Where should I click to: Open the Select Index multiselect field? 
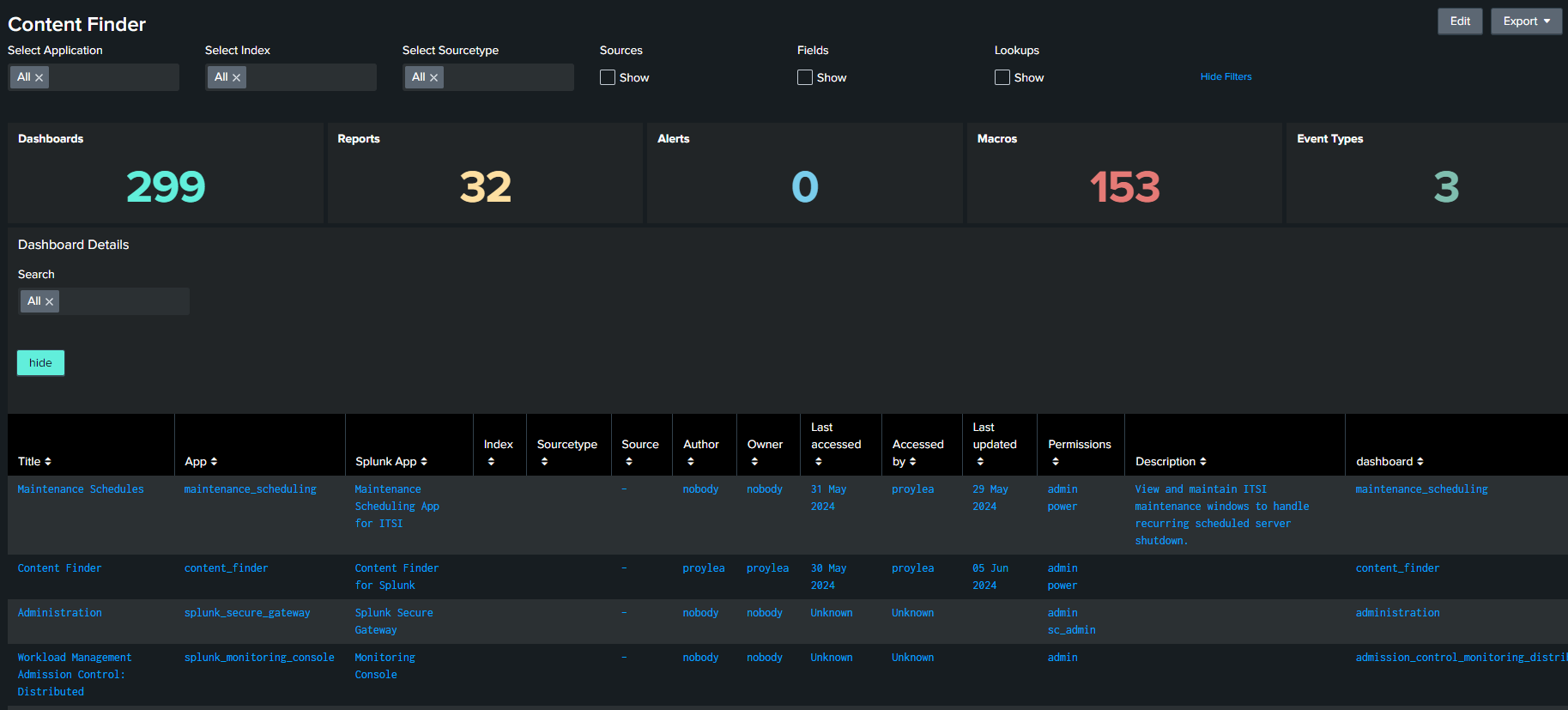291,77
